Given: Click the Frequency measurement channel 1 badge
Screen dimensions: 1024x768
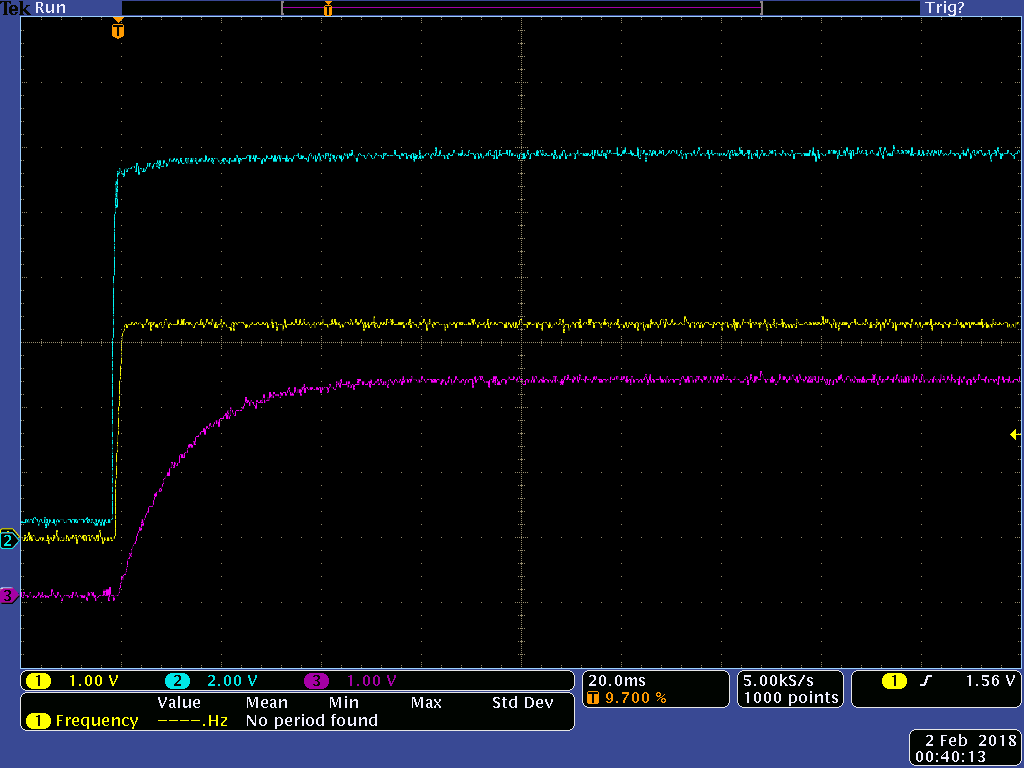Looking at the screenshot, I should [38, 721].
